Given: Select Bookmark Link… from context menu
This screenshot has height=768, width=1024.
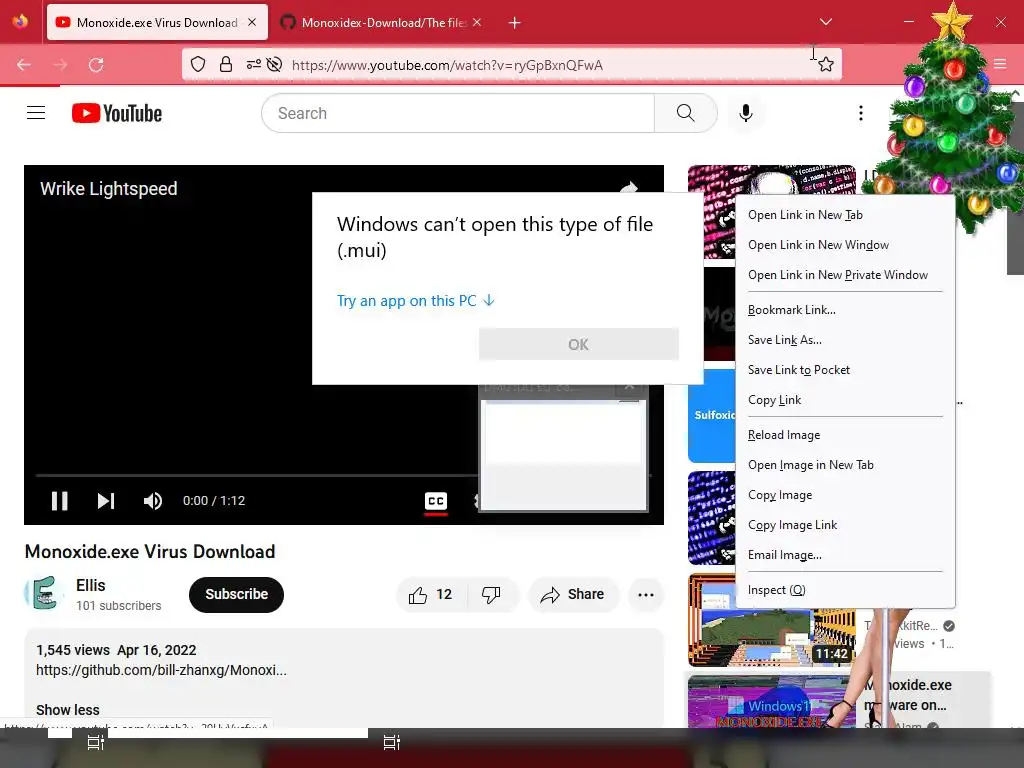Looking at the screenshot, I should point(845,310).
